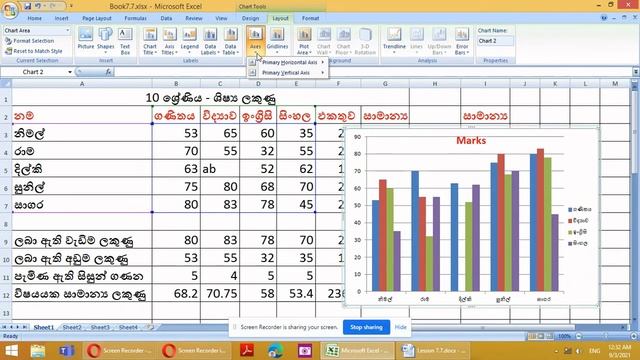Click the taskbar clock showing 12:32 AM

click(620, 351)
